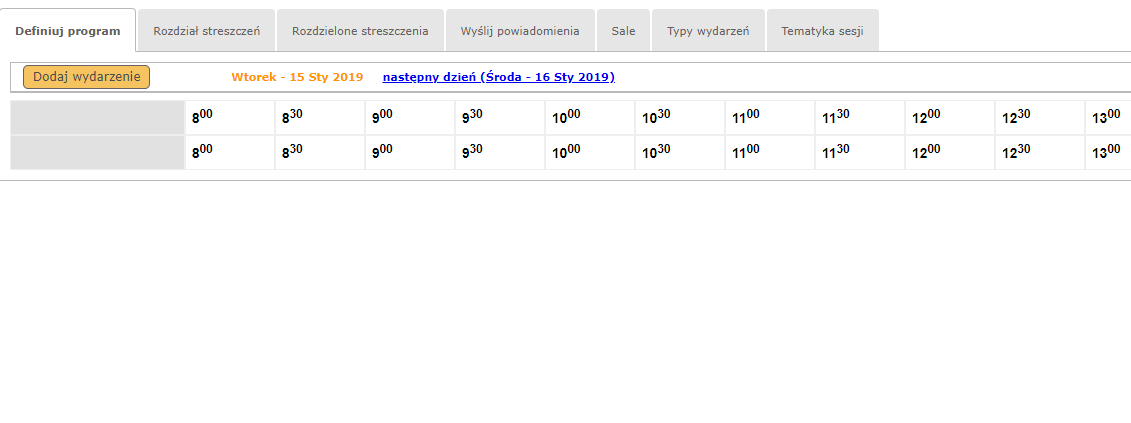Open the Rozdzielone streszczenia tab

(x=360, y=31)
